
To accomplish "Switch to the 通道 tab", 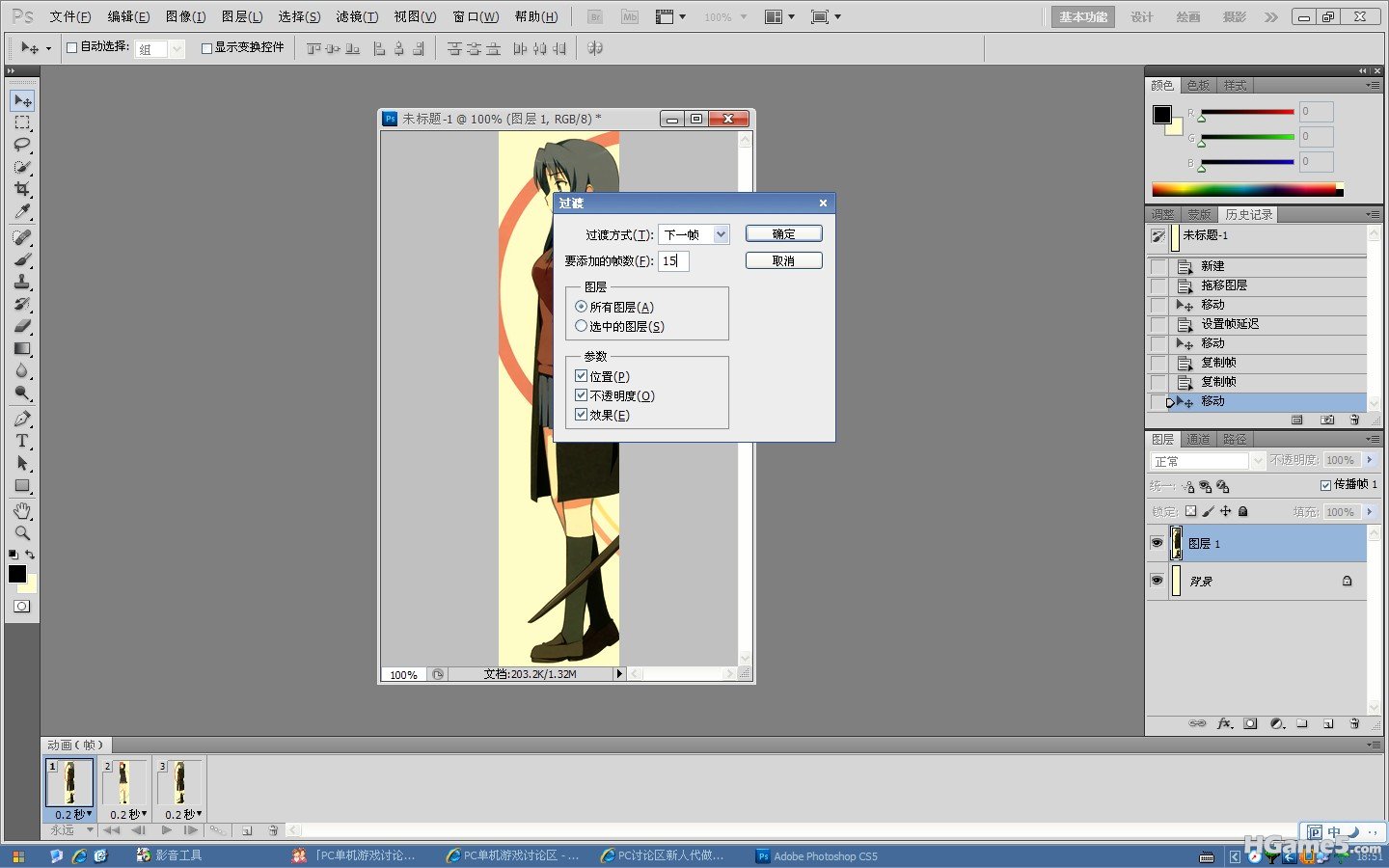I will (x=1198, y=439).
